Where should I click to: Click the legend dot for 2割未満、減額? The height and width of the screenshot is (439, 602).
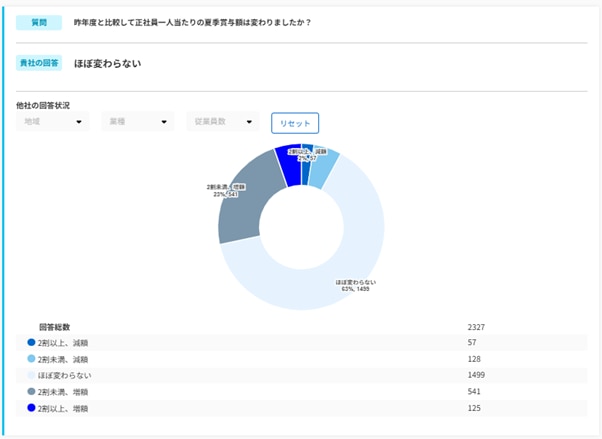click(31, 359)
